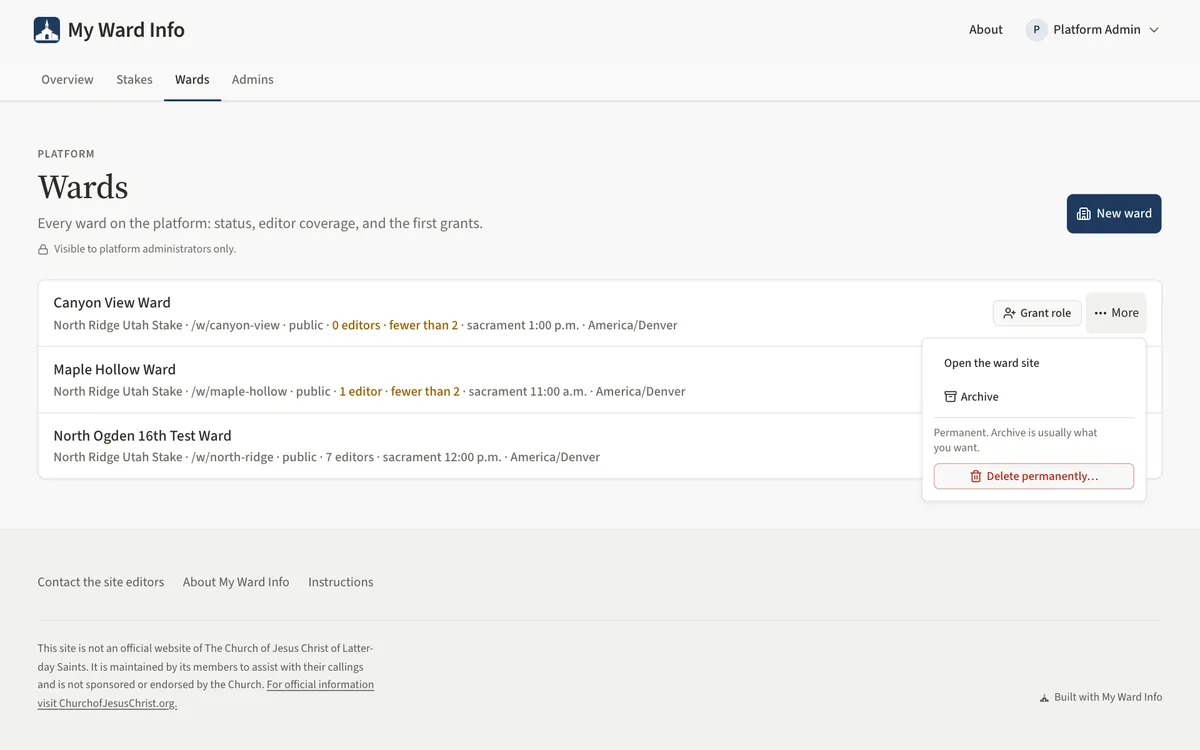
Task: Click the small chapel icon in the footer
Action: point(1045,698)
